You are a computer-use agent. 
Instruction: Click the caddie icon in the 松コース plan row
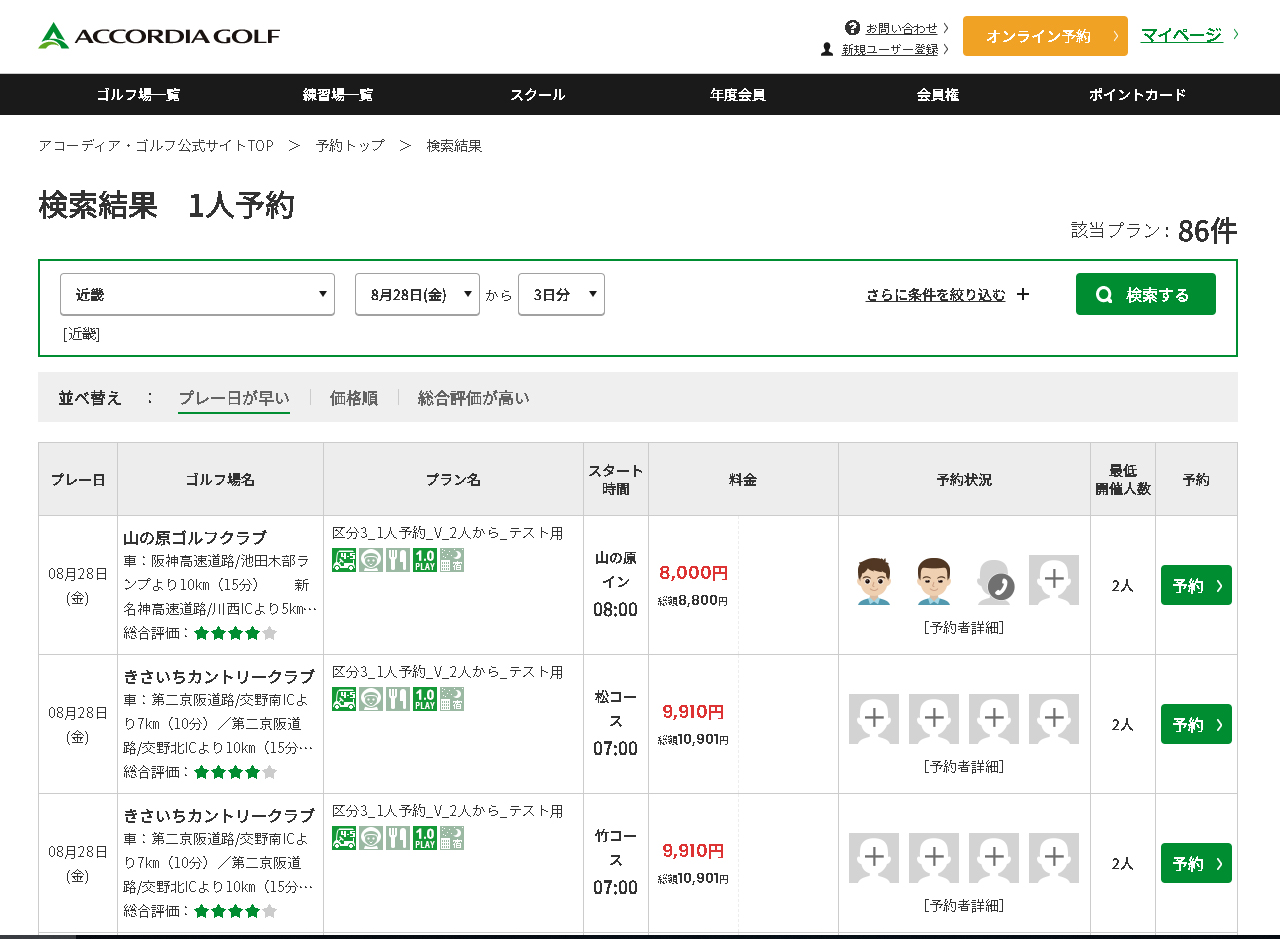pyautogui.click(x=371, y=699)
